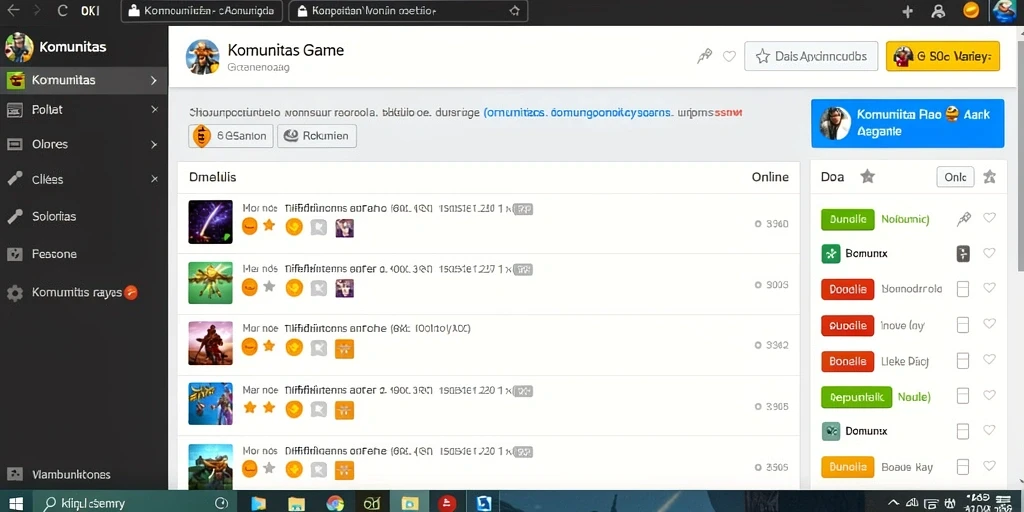Click the yellow Soc Variey button
The height and width of the screenshot is (512, 1024).
tap(943, 57)
